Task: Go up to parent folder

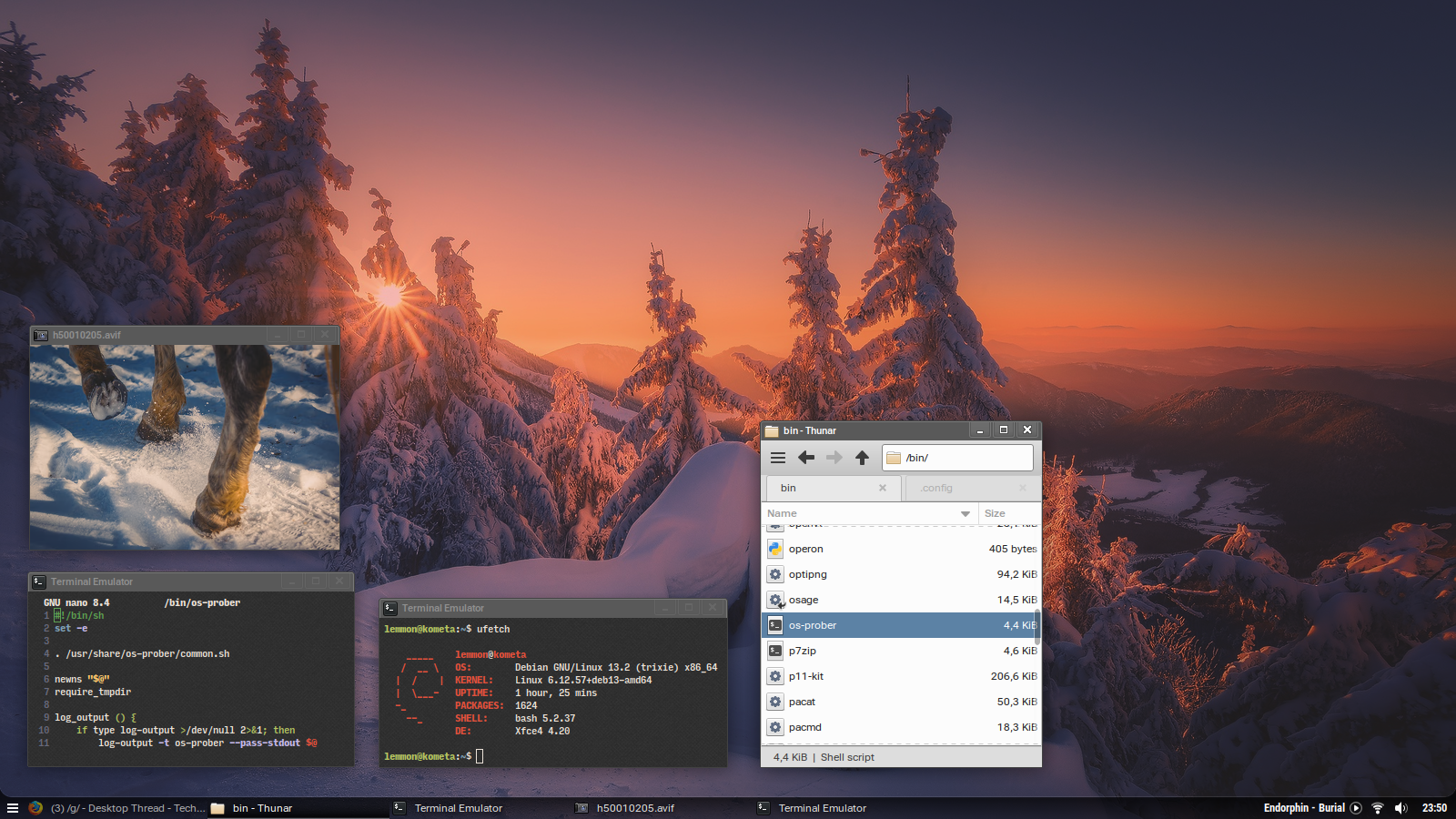Action: 862,458
